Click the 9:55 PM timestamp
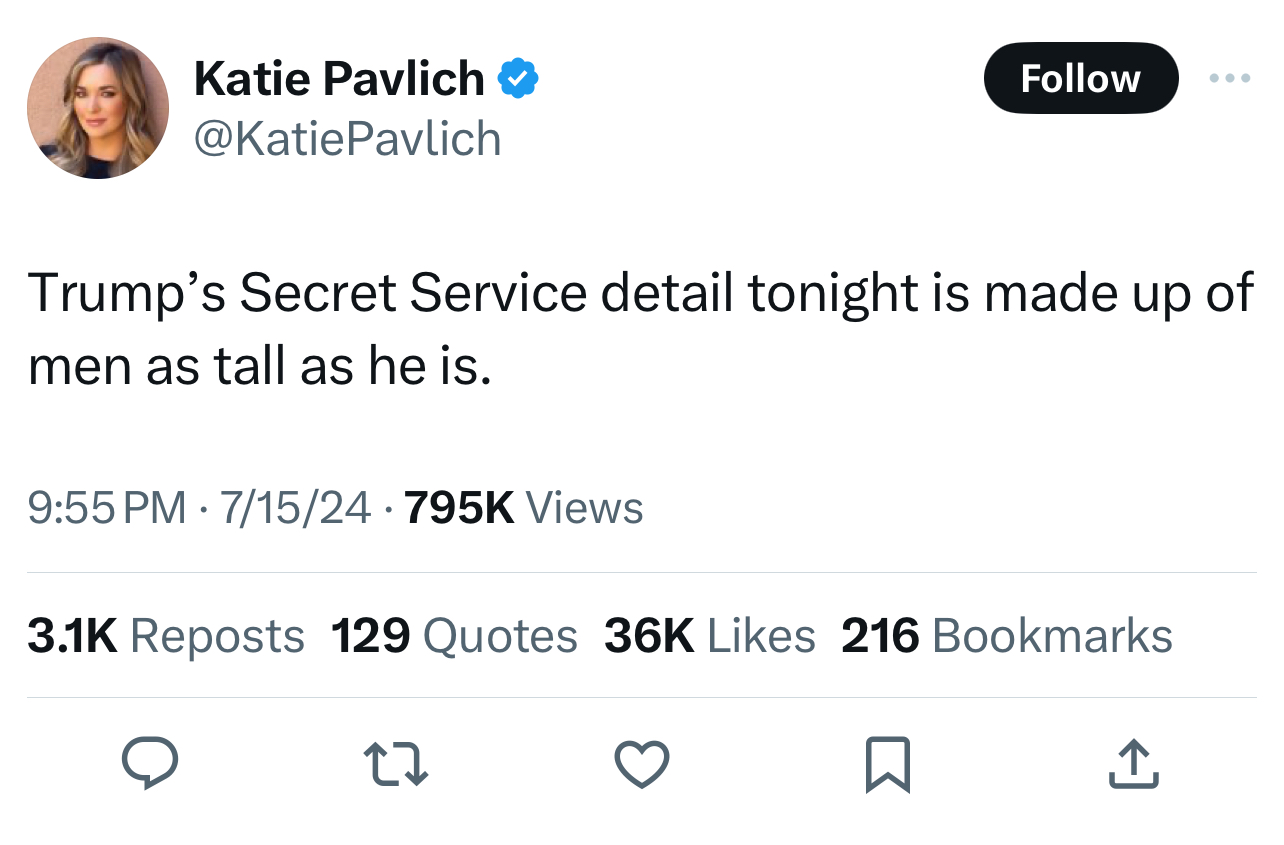1284x845 pixels. (107, 508)
